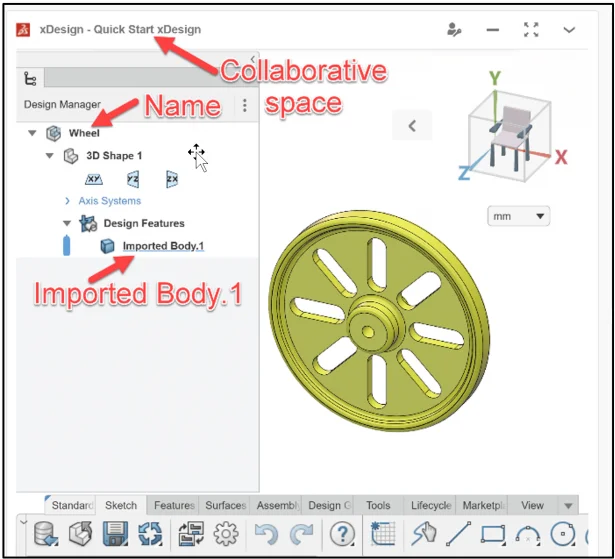The height and width of the screenshot is (559, 615).
Task: Open the Help question mark icon
Action: [342, 533]
